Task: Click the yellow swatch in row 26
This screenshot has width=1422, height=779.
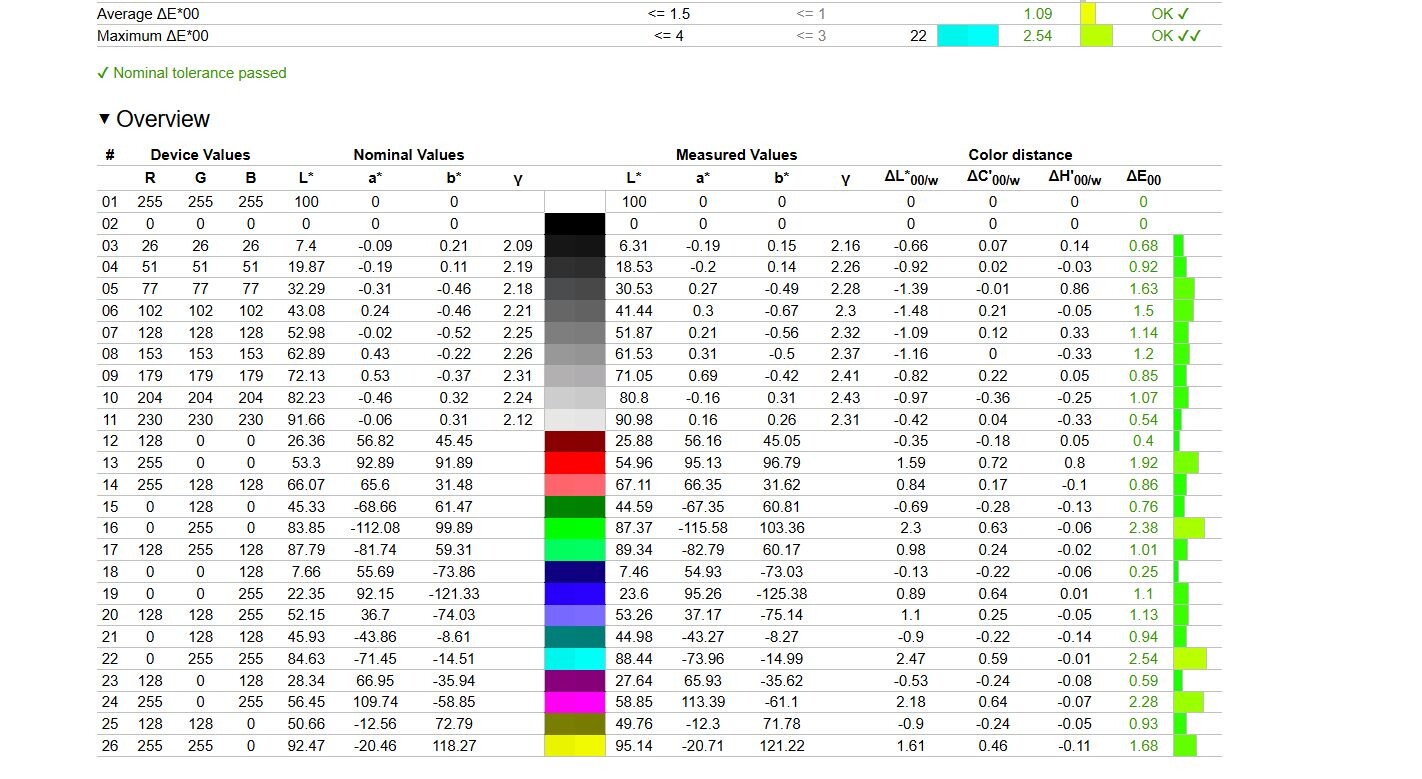Action: coord(575,746)
